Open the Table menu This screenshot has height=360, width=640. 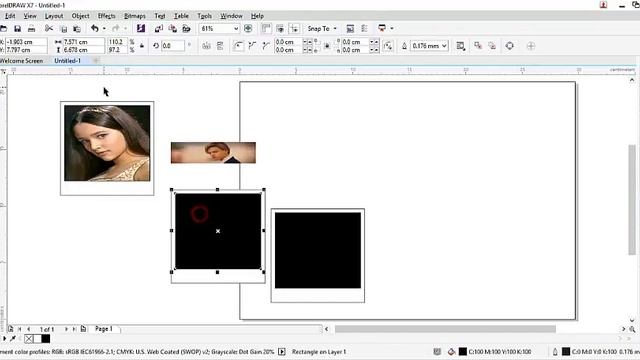[x=181, y=16]
